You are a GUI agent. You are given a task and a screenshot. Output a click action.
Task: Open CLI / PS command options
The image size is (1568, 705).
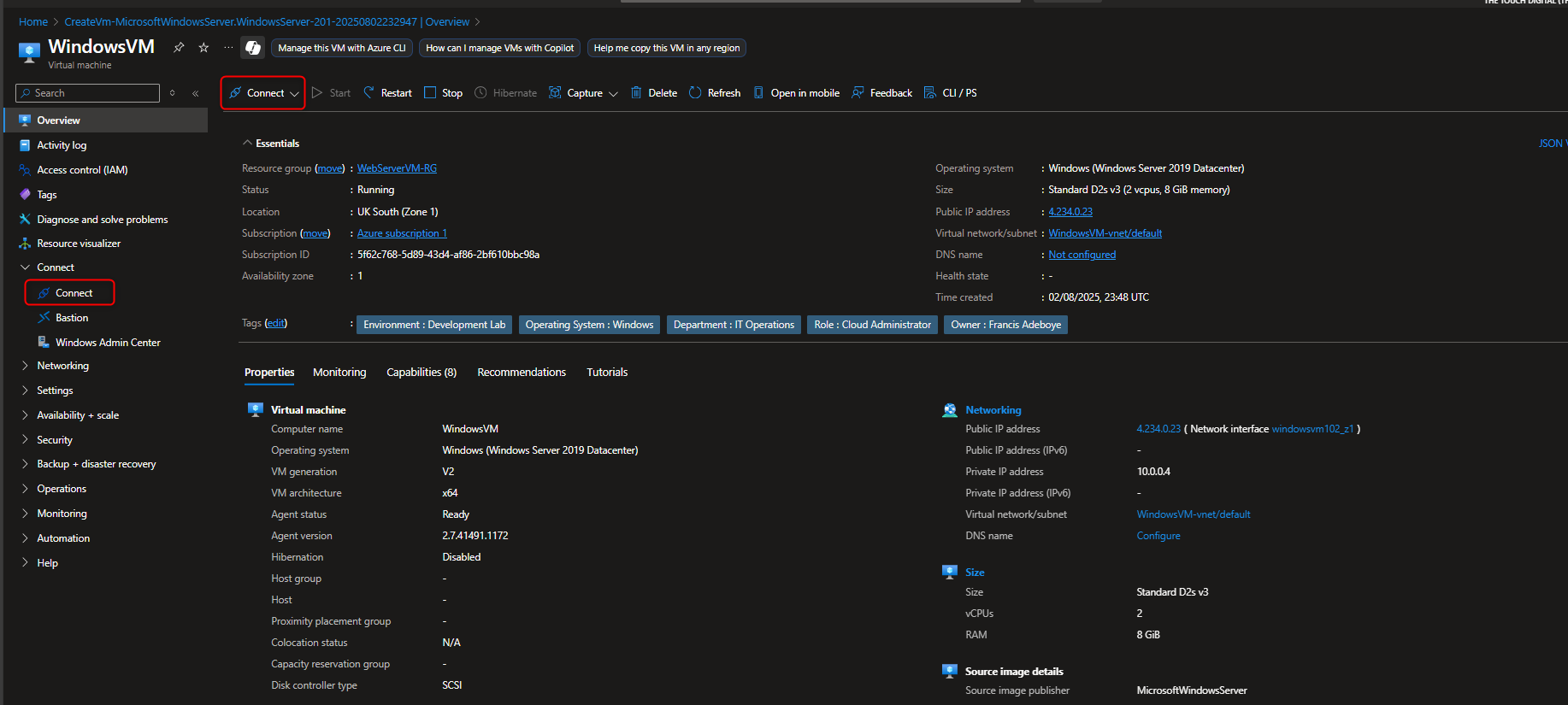(951, 93)
